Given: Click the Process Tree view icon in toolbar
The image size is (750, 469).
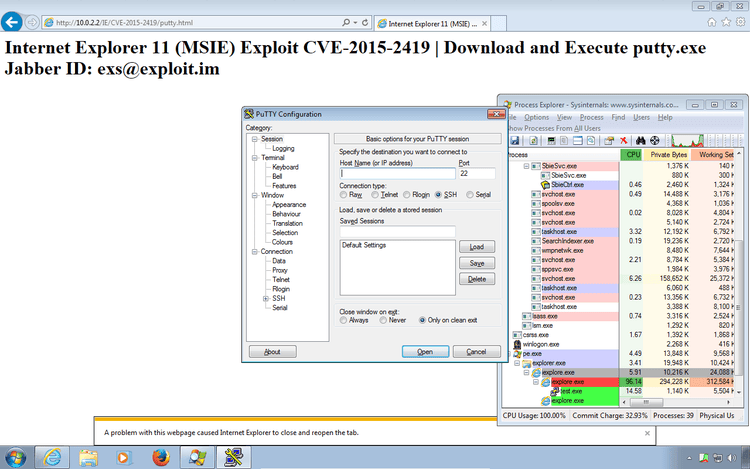Looking at the screenshot, I should [564, 141].
